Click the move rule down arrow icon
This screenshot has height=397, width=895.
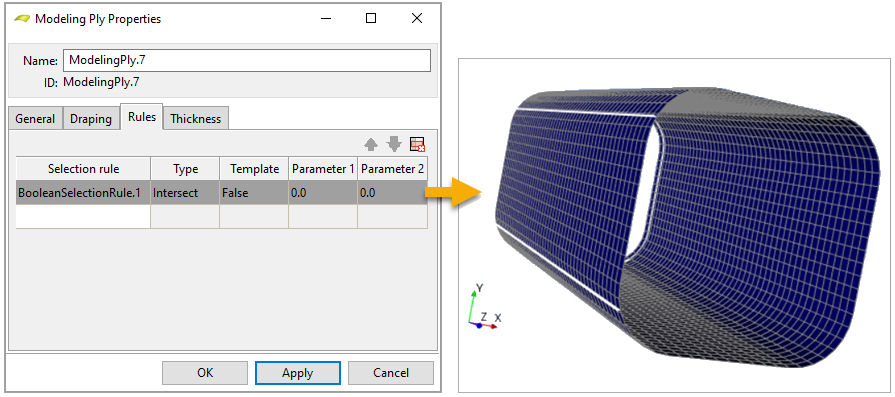coord(394,144)
